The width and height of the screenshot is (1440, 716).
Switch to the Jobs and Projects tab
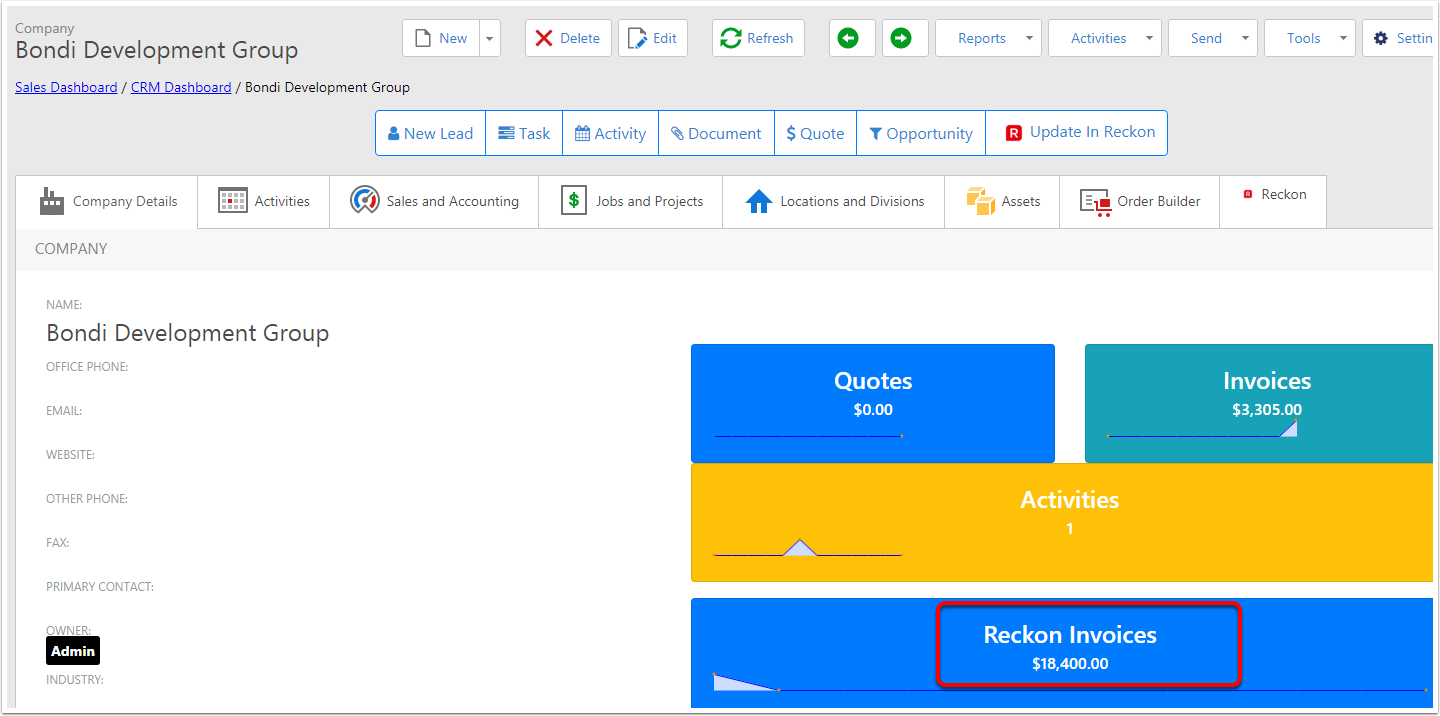tap(631, 201)
